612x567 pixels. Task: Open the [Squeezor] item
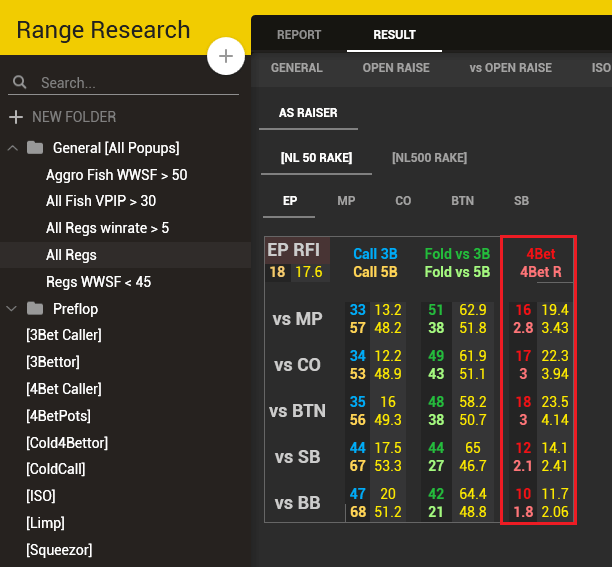(59, 550)
